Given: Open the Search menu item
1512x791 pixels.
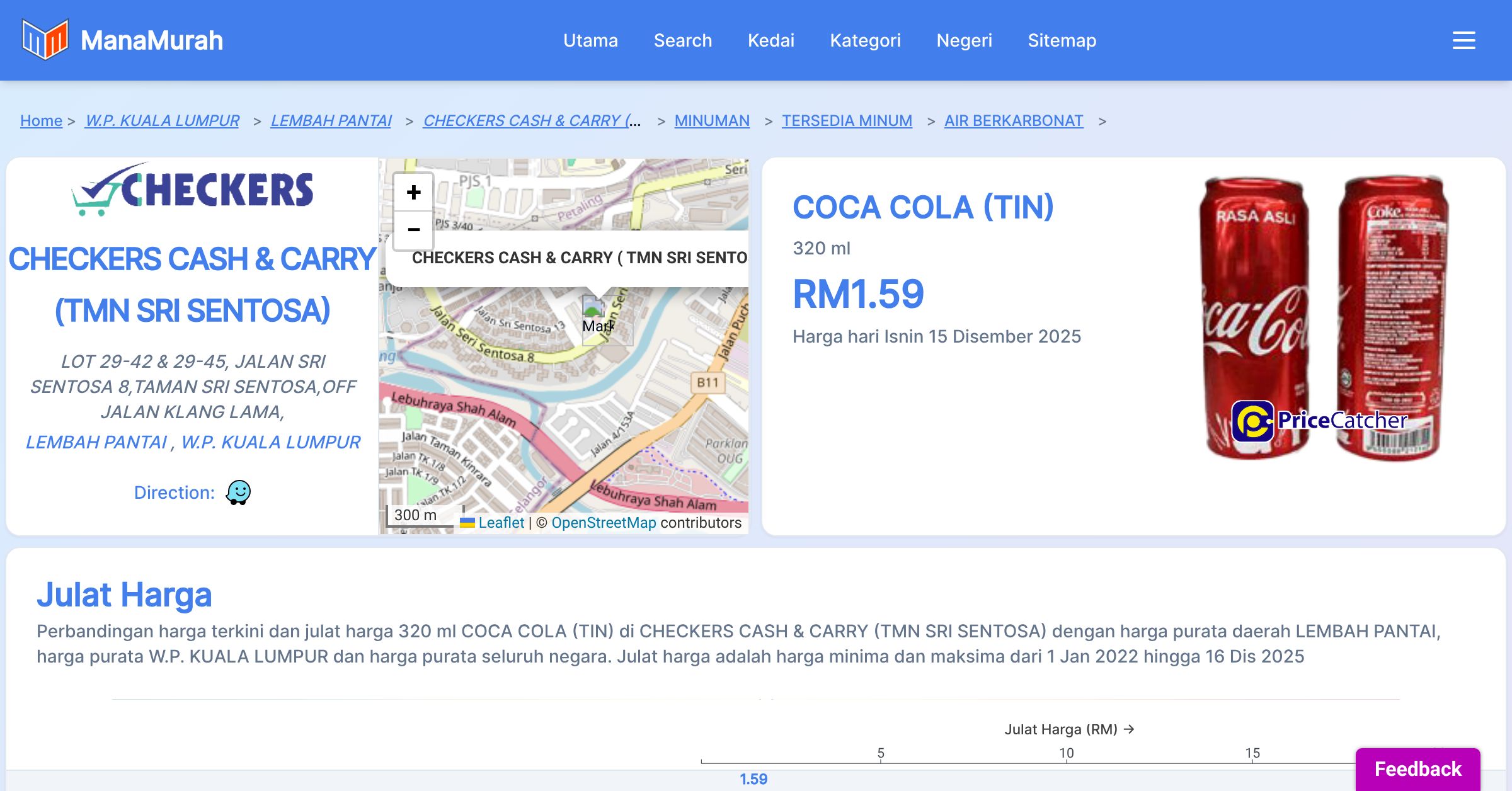Looking at the screenshot, I should click(682, 40).
